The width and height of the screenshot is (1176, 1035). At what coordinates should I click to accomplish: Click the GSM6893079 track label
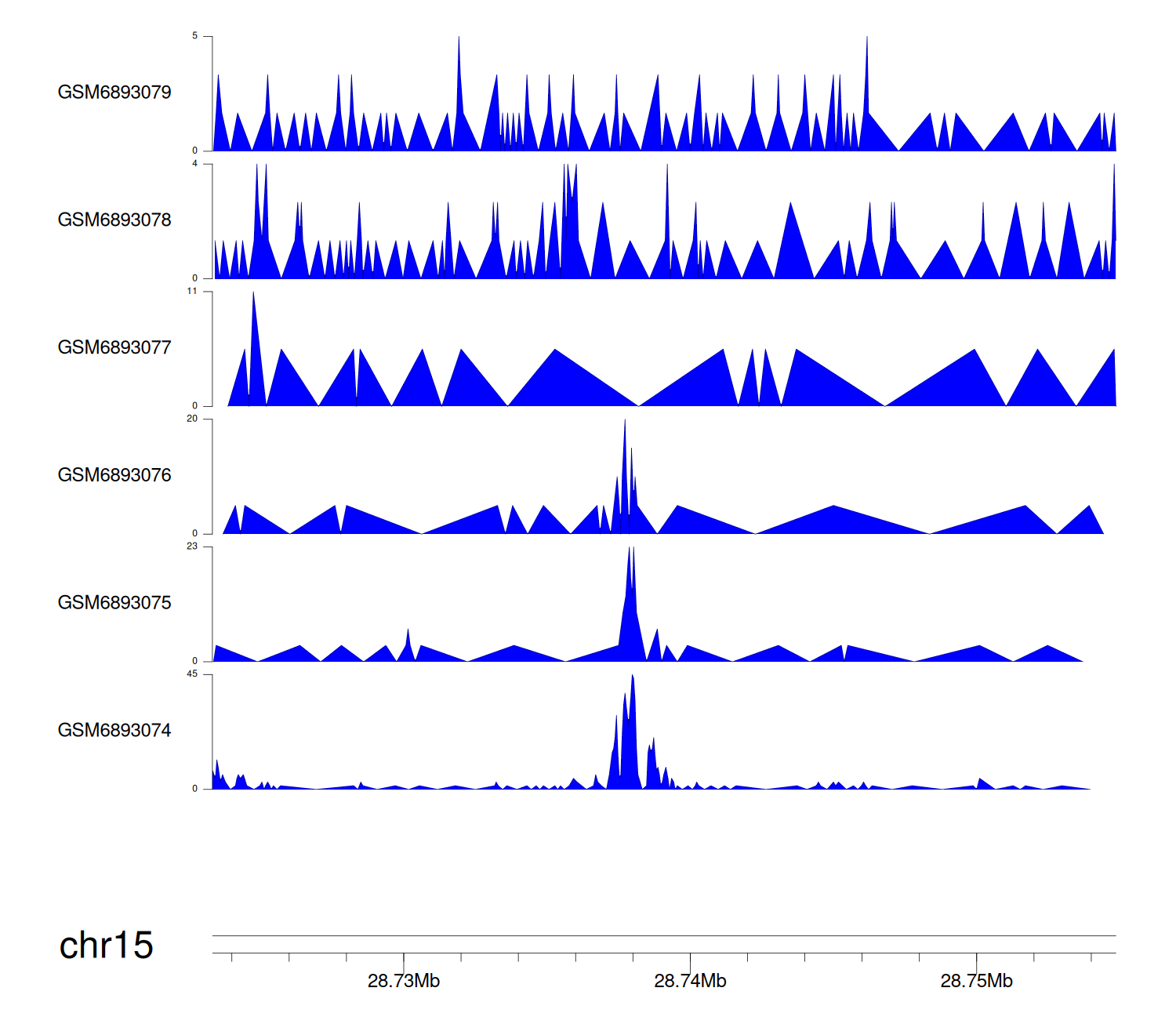coord(114,93)
